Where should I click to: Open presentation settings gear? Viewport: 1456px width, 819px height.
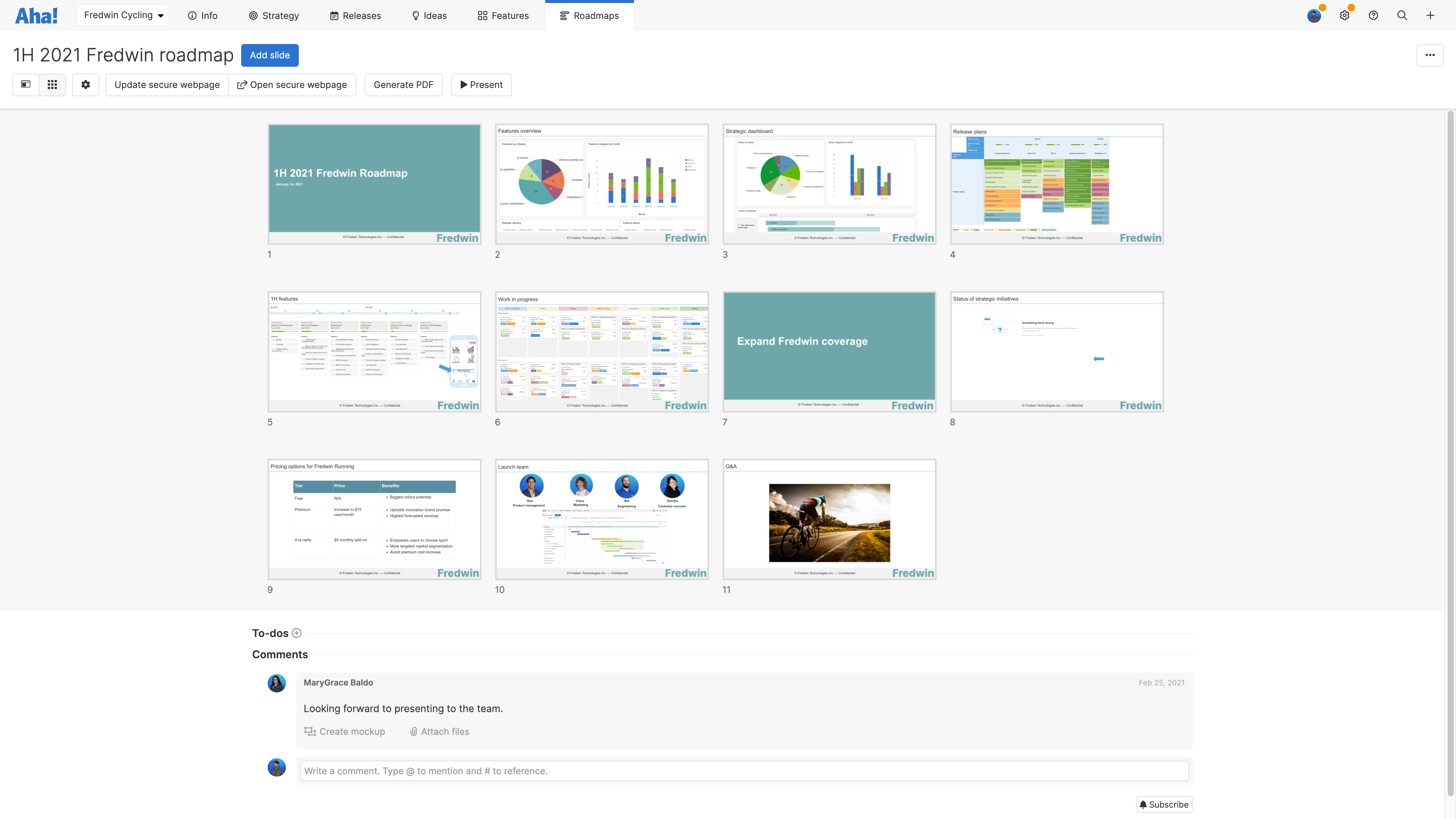[x=85, y=85]
